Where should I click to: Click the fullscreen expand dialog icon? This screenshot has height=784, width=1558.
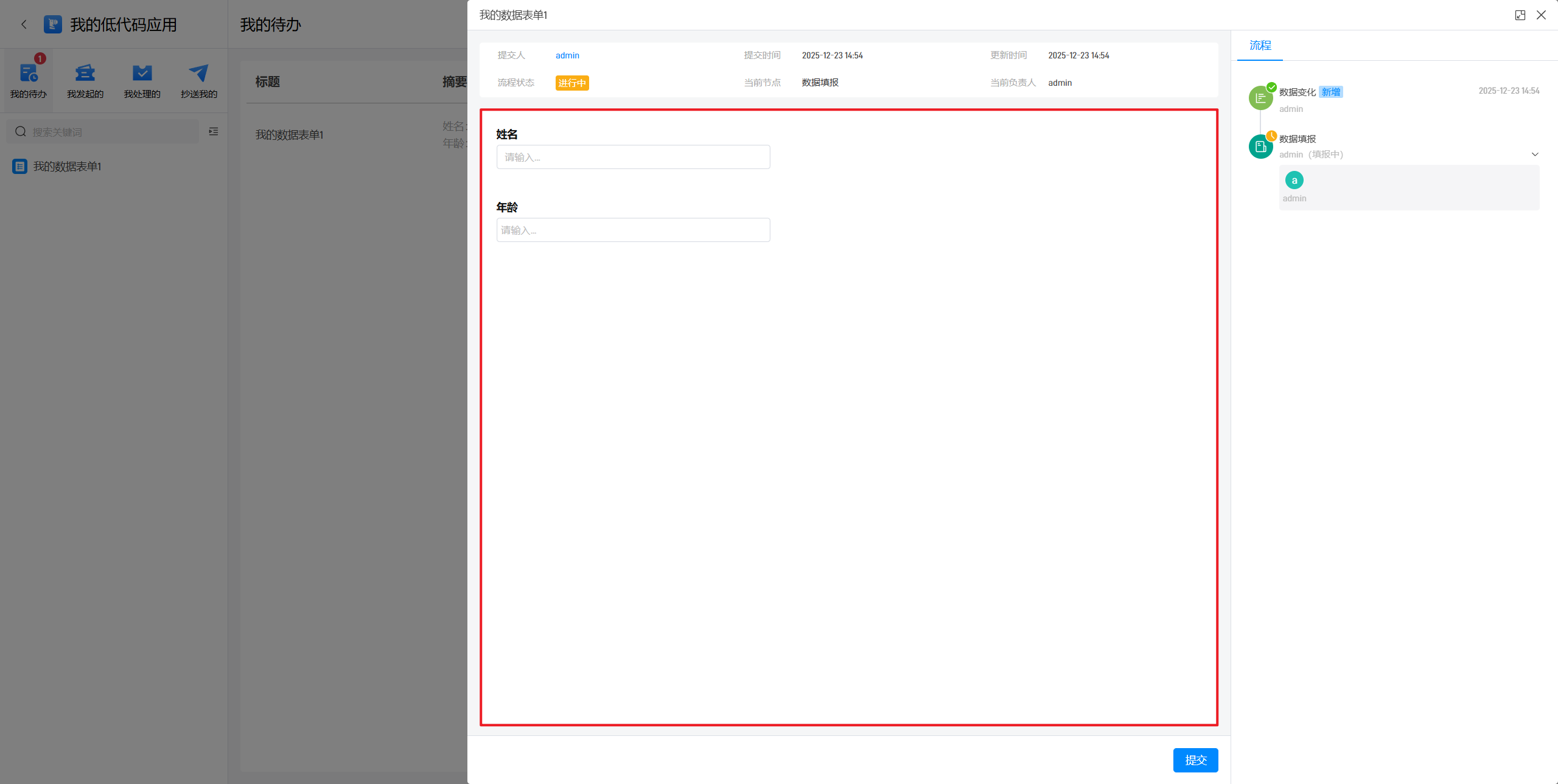(1520, 15)
